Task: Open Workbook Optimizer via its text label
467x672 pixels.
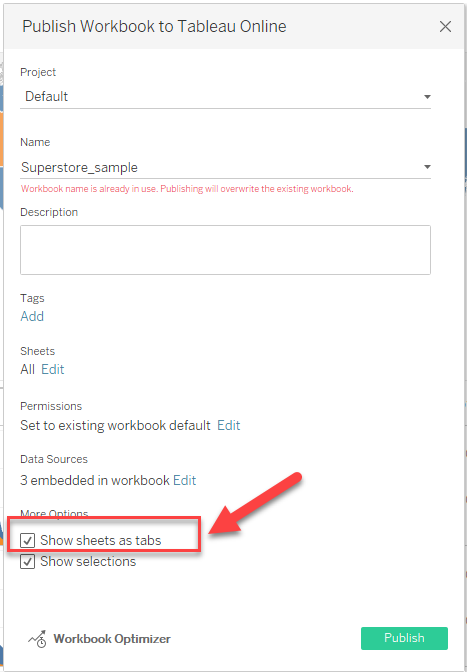Action: (112, 639)
